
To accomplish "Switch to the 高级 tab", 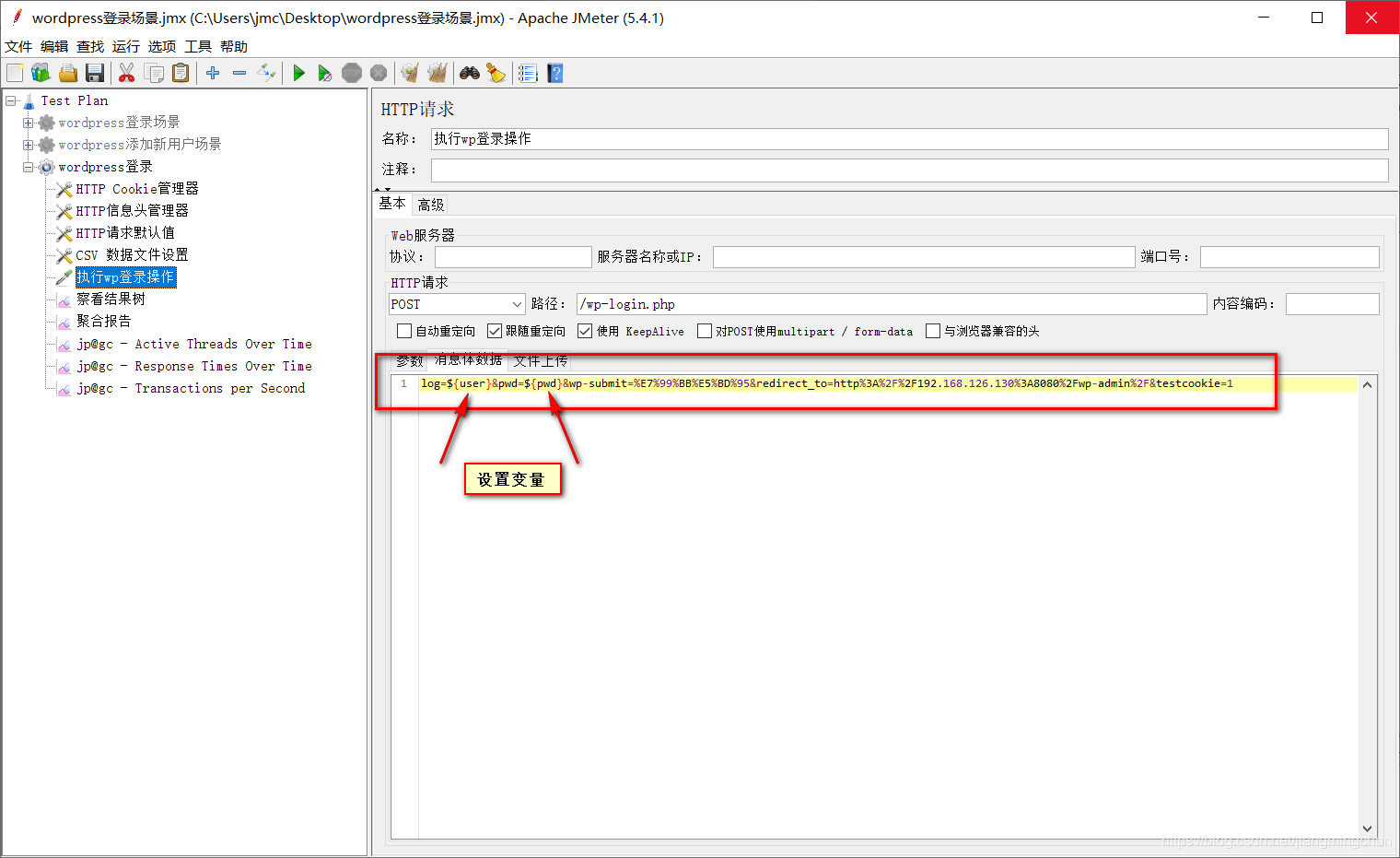I will tap(431, 205).
